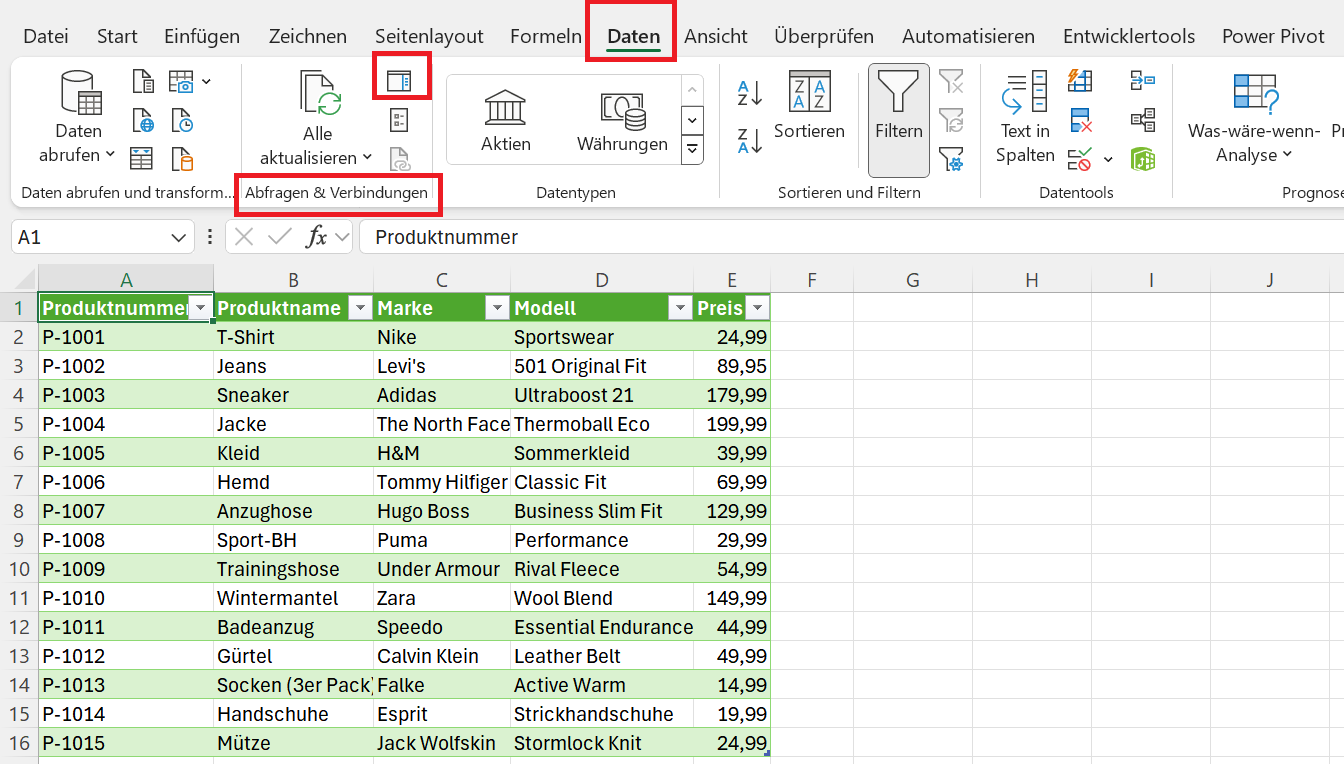Screen dimensions: 1344x764
Task: Click the Recent Sources icon
Action: pos(182,121)
